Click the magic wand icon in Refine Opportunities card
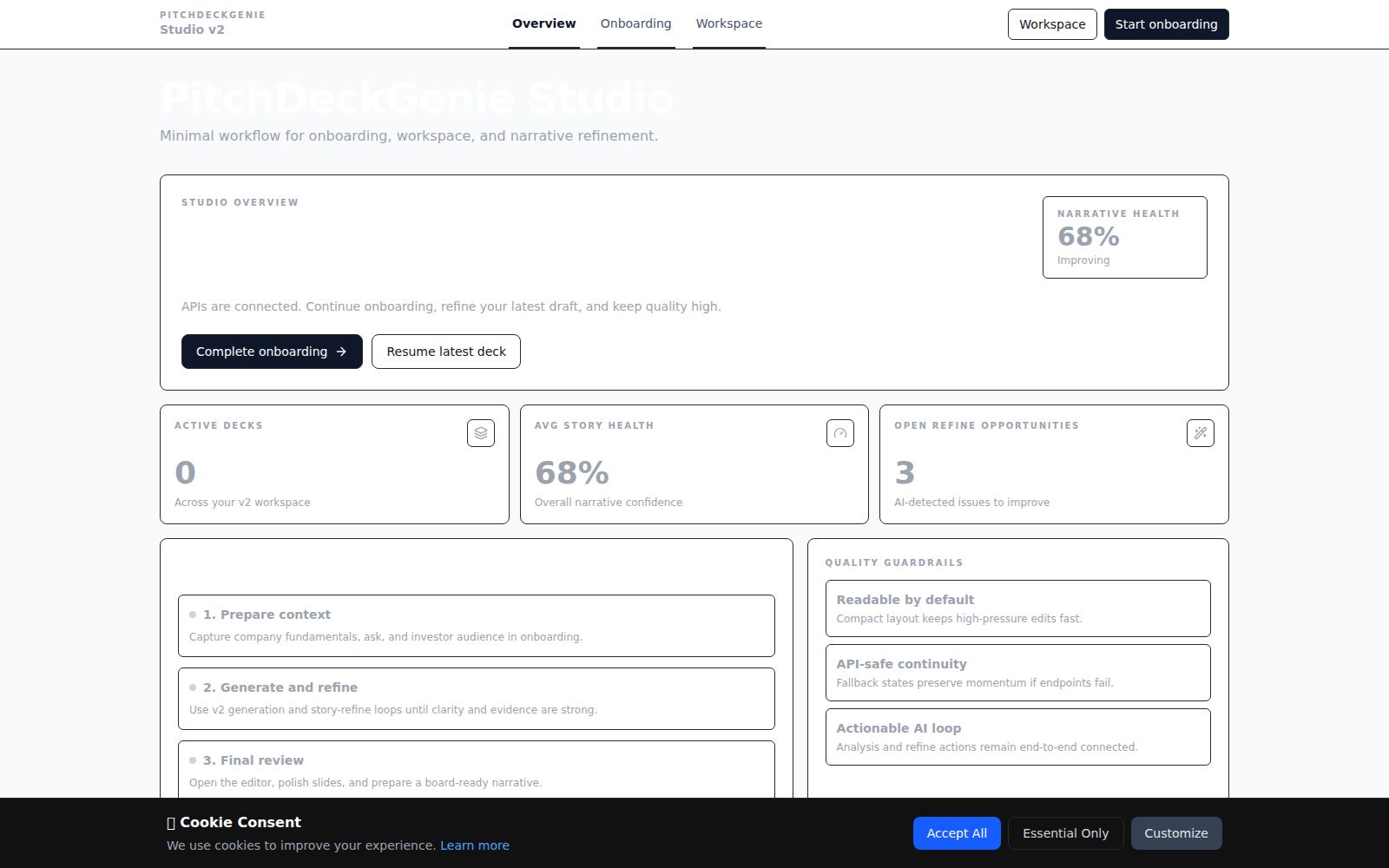Screen dimensions: 1389x868 [1201, 433]
